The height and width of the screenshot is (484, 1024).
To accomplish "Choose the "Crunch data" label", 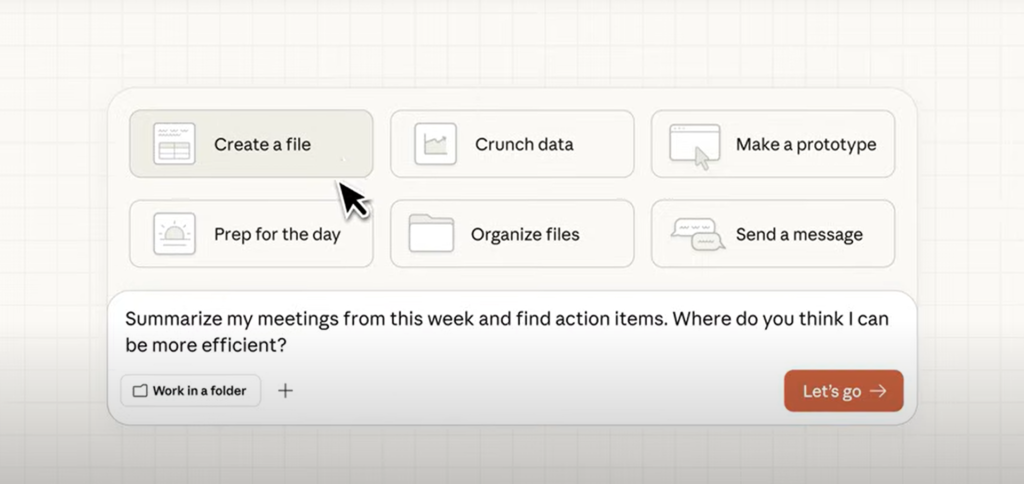I will pyautogui.click(x=524, y=144).
